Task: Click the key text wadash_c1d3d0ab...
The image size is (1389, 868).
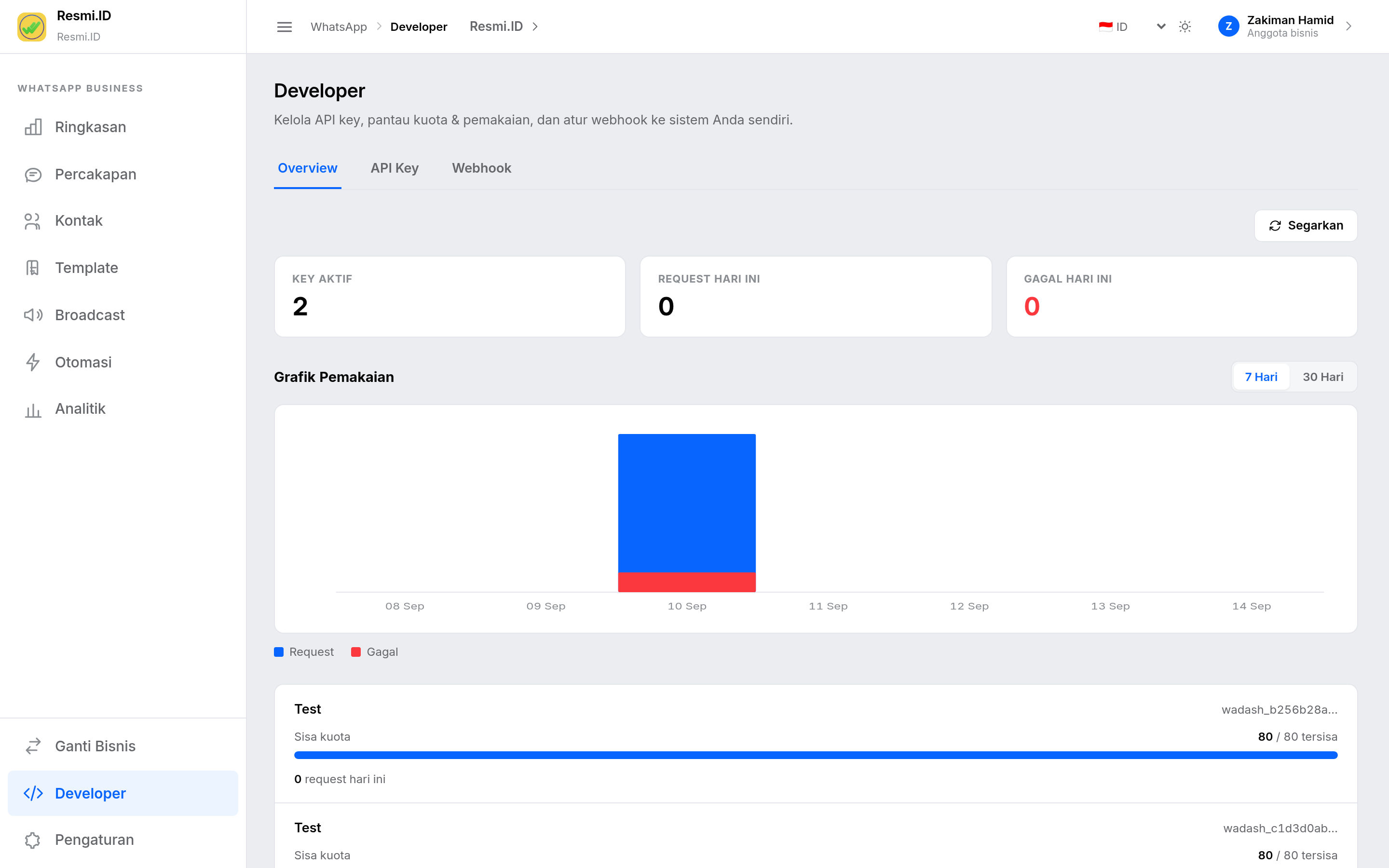Action: coord(1280,828)
